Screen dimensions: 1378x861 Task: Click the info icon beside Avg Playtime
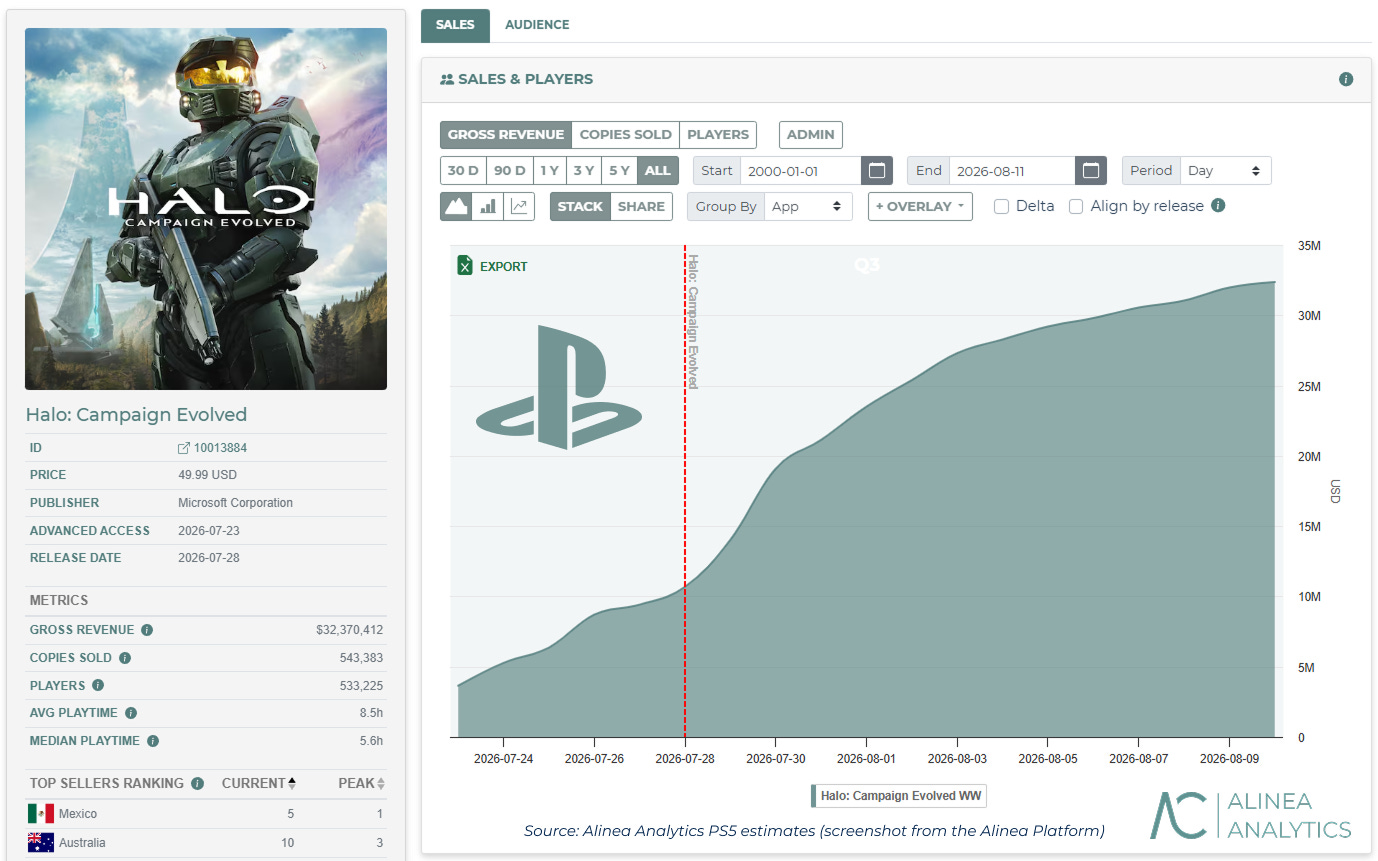point(131,713)
